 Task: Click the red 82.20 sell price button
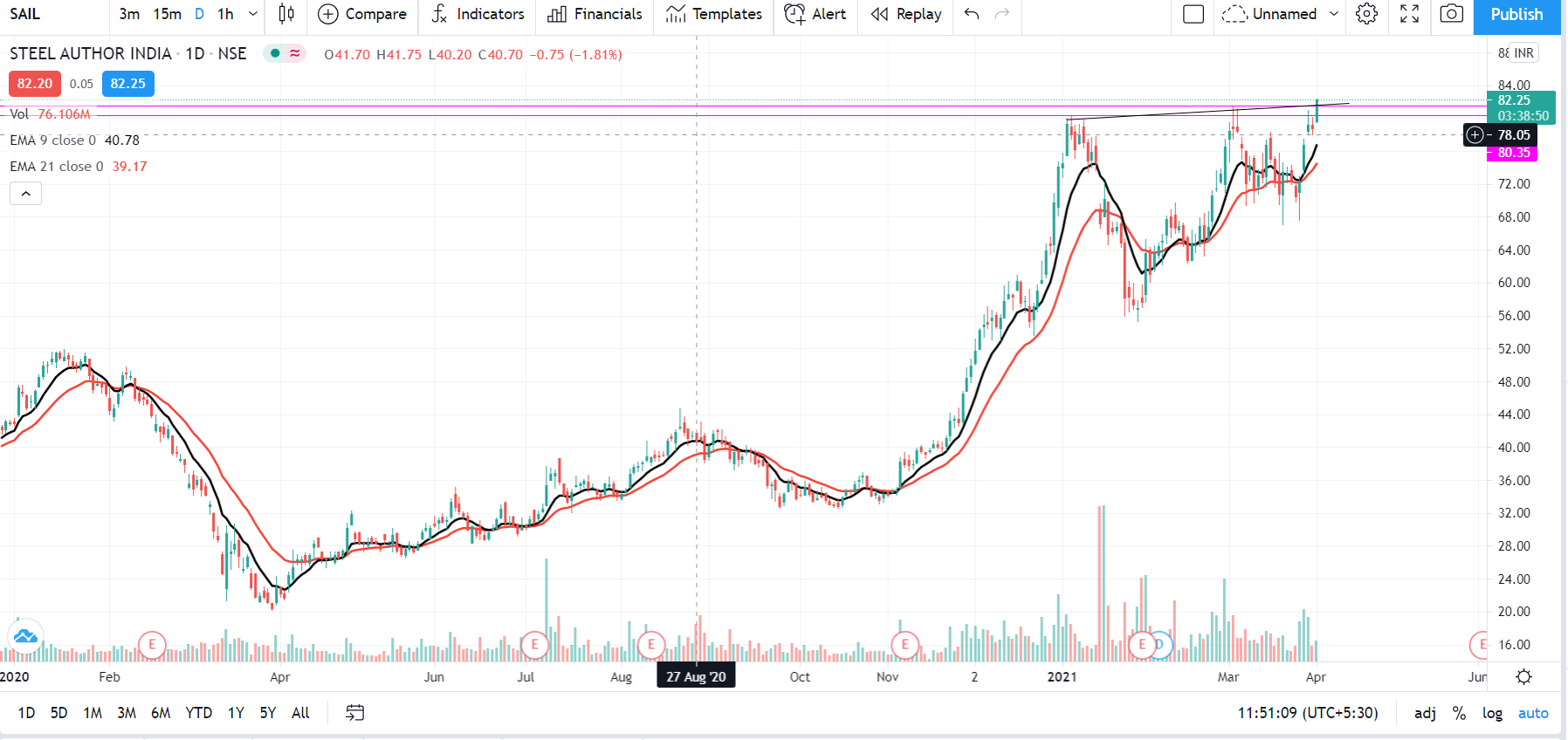(x=35, y=84)
